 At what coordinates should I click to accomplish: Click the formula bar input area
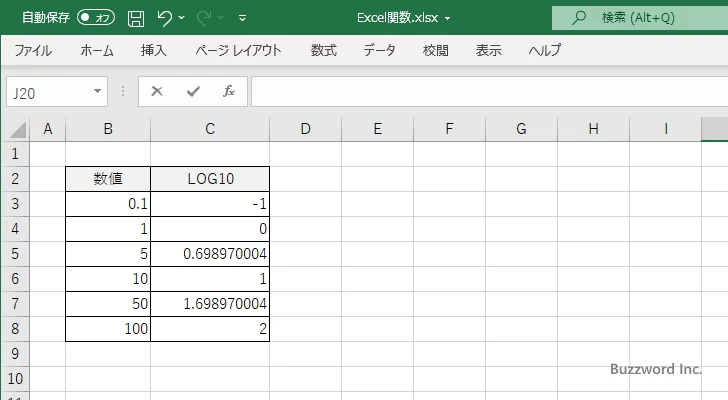pos(490,92)
